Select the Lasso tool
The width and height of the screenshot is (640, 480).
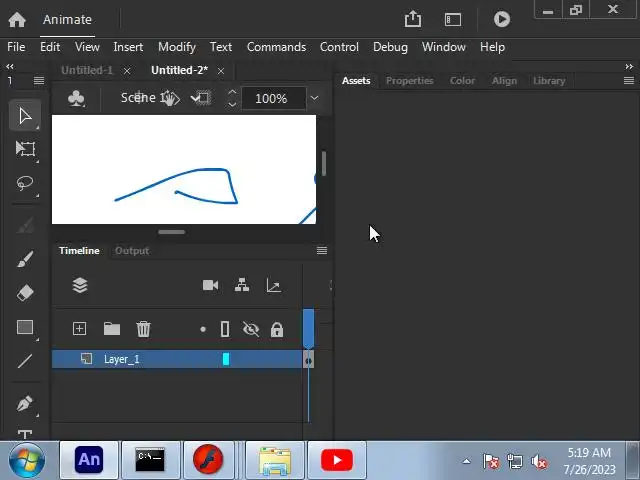pyautogui.click(x=25, y=183)
